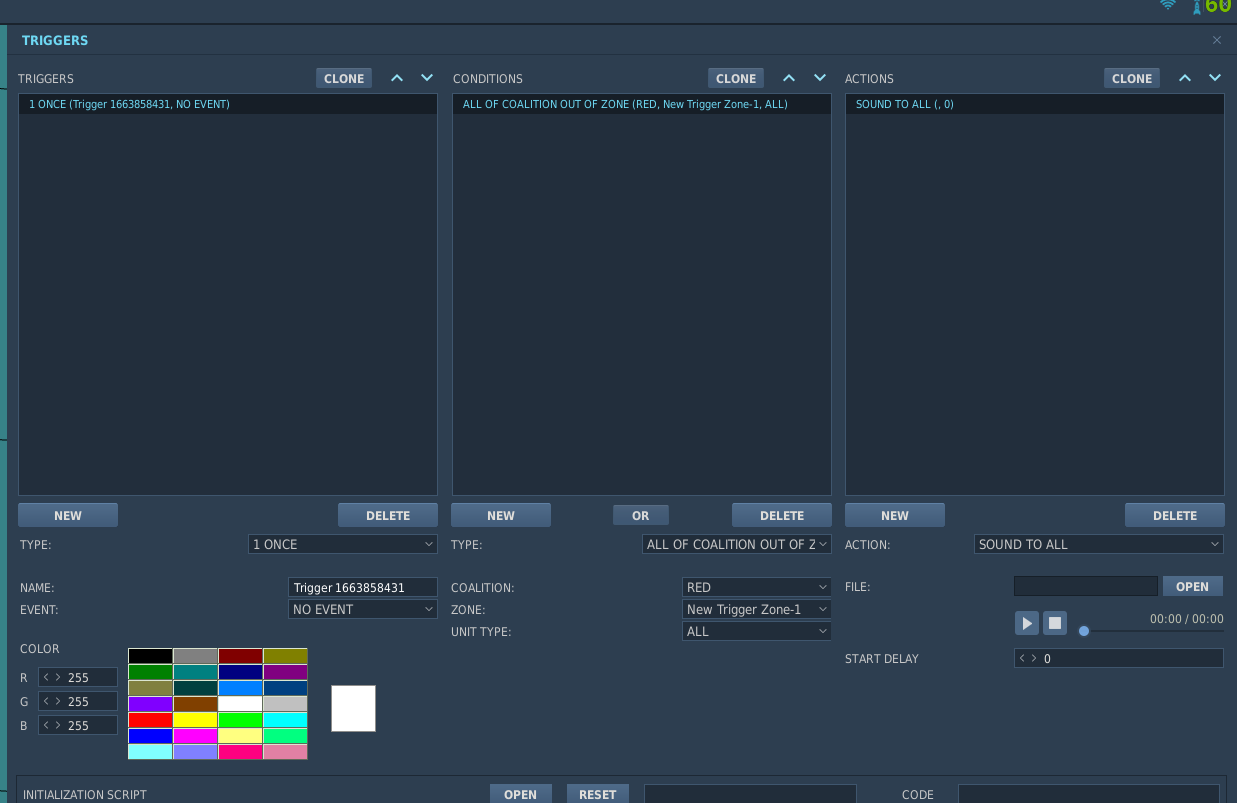Move selected action up with arrow
Image resolution: width=1237 pixels, height=803 pixels.
[x=1185, y=78]
